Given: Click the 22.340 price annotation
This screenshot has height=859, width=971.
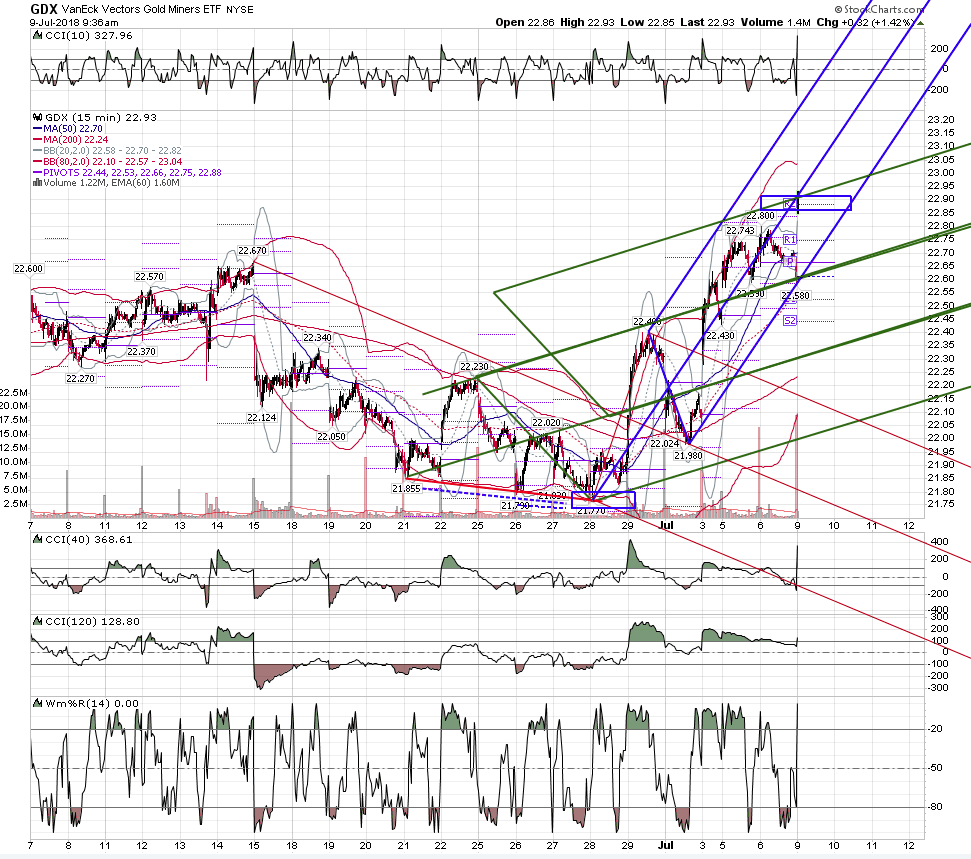Looking at the screenshot, I should click(317, 338).
